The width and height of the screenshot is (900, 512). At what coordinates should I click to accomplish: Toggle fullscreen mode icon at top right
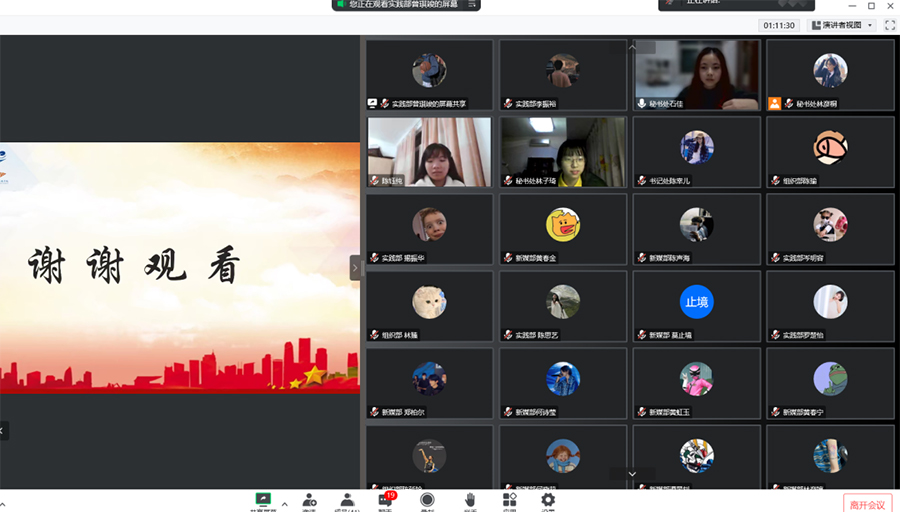pos(887,25)
